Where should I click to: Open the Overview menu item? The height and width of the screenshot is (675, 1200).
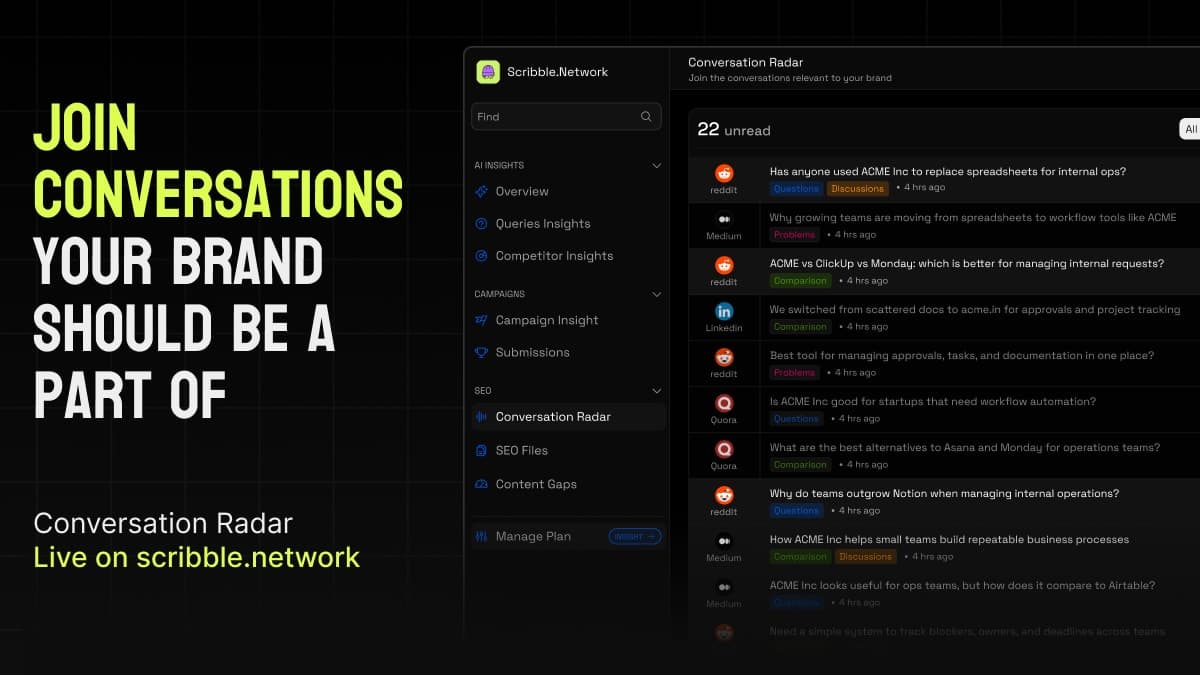[566, 191]
